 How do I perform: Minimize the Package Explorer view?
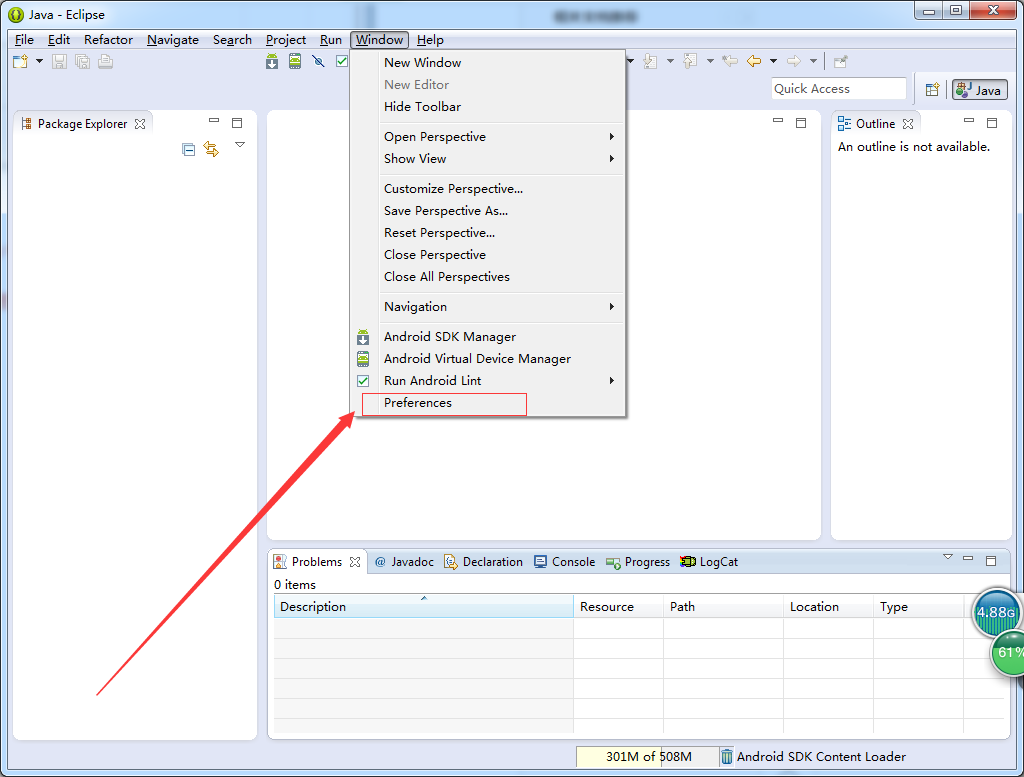(x=214, y=121)
